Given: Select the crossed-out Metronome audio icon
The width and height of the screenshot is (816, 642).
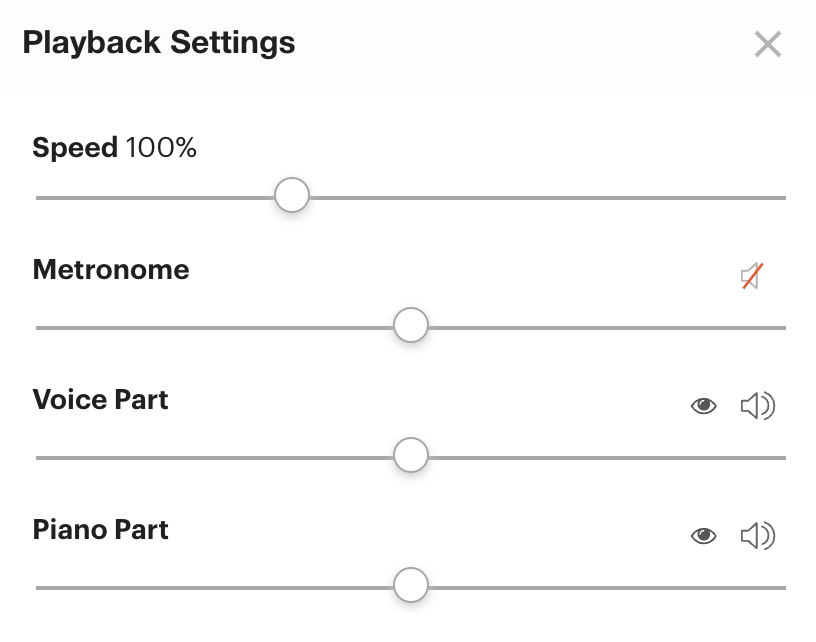Looking at the screenshot, I should tap(752, 275).
